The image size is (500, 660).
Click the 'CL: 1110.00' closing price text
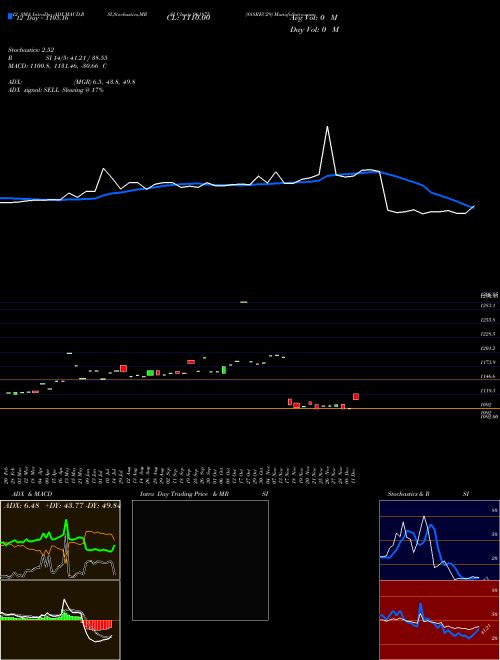pyautogui.click(x=189, y=18)
